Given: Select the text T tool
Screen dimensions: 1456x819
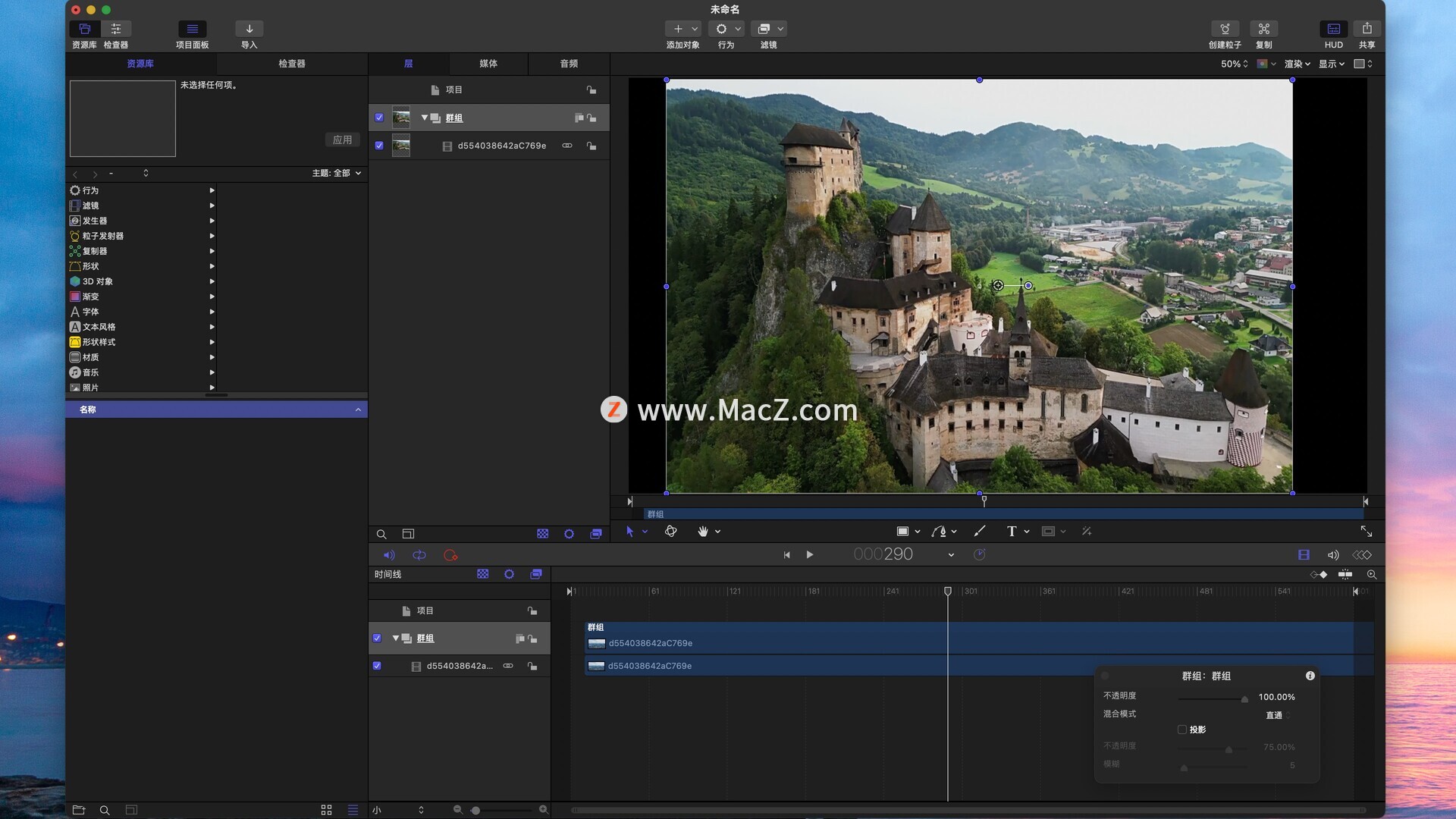Looking at the screenshot, I should [x=1011, y=532].
